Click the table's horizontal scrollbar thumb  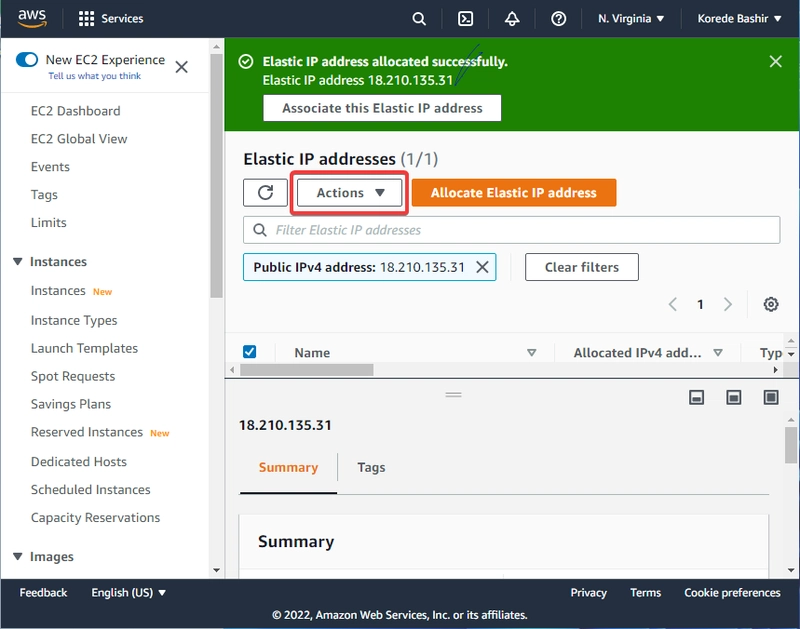coord(307,370)
